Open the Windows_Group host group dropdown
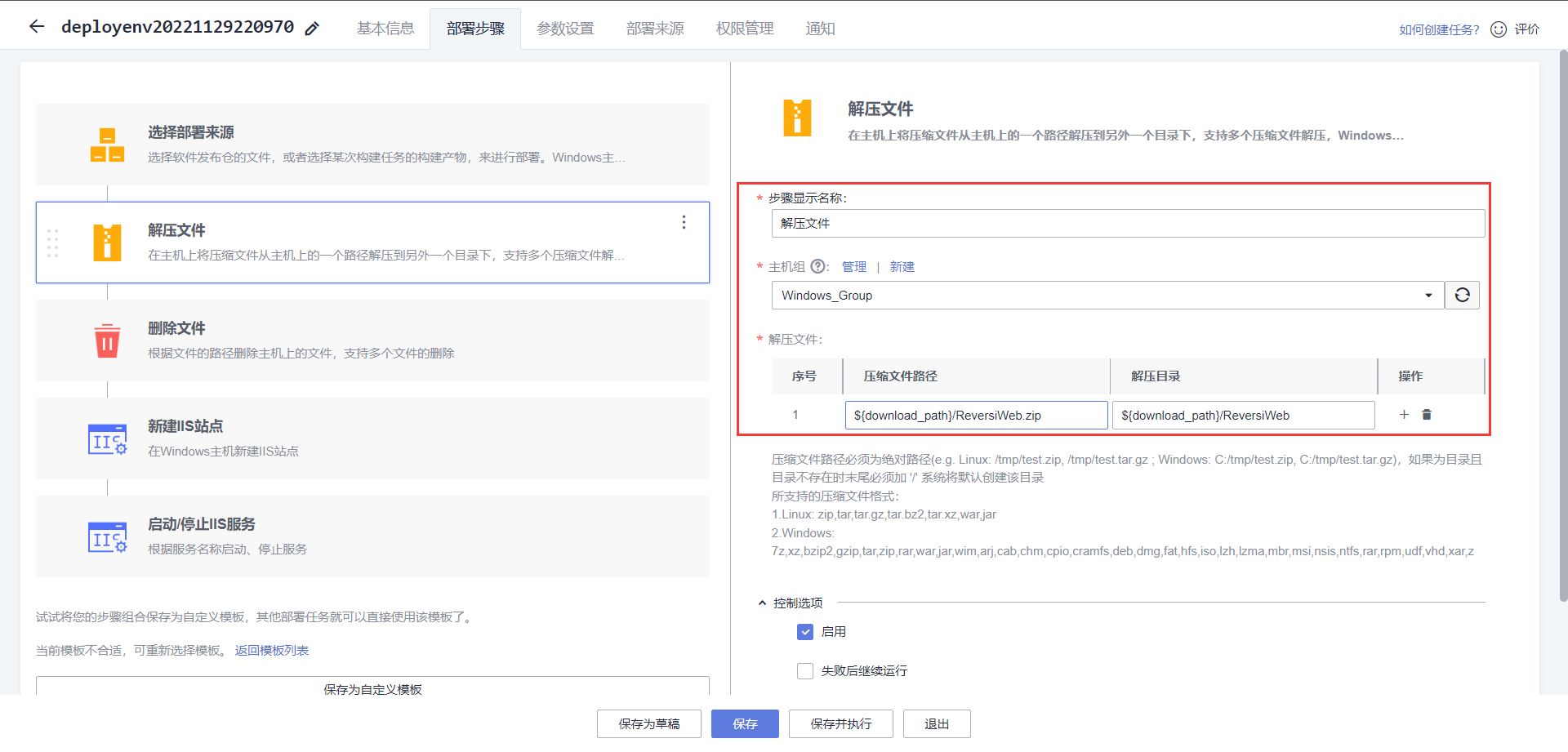The image size is (1568, 752). (1428, 295)
